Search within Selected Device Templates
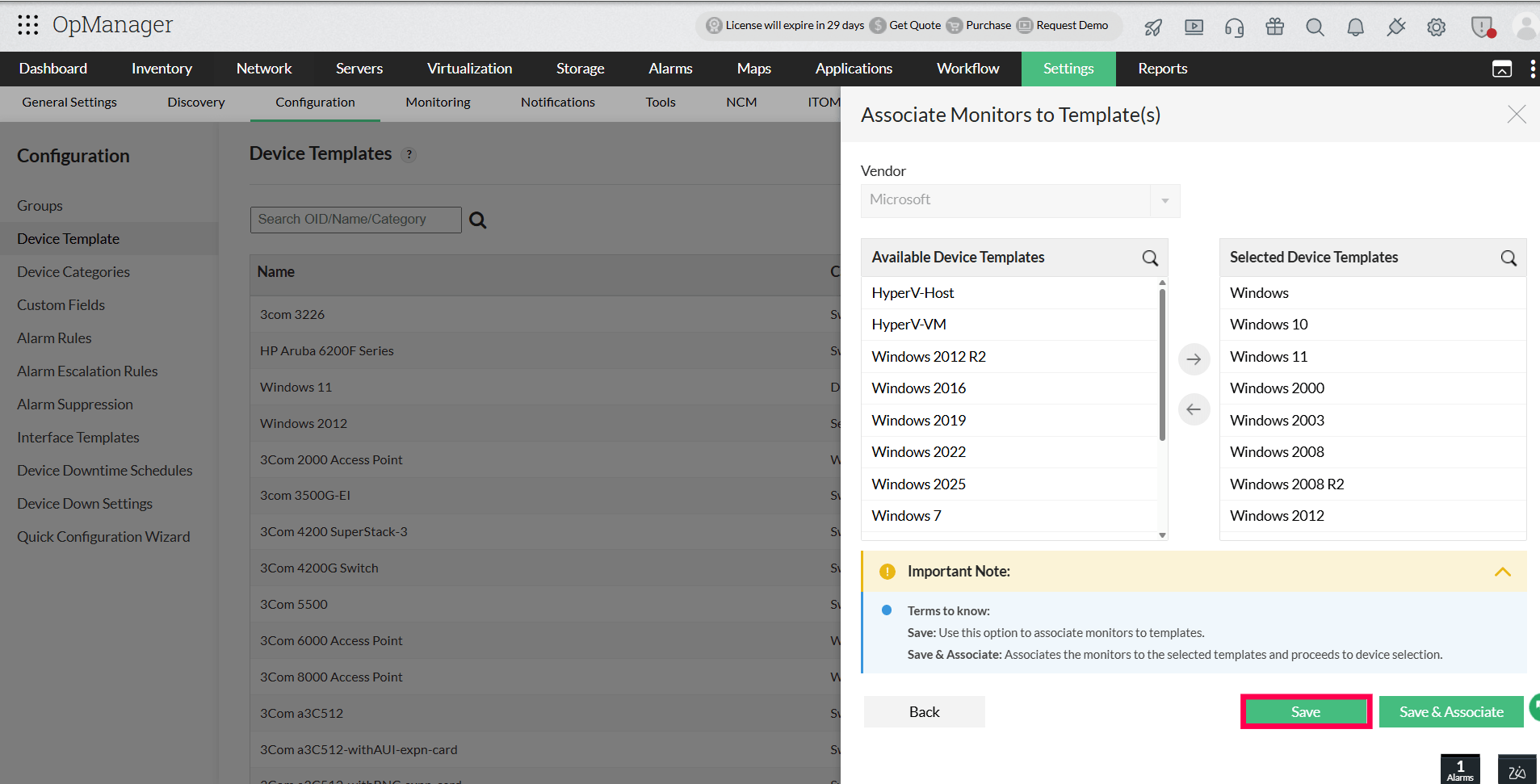The height and width of the screenshot is (784, 1540). 1509,258
